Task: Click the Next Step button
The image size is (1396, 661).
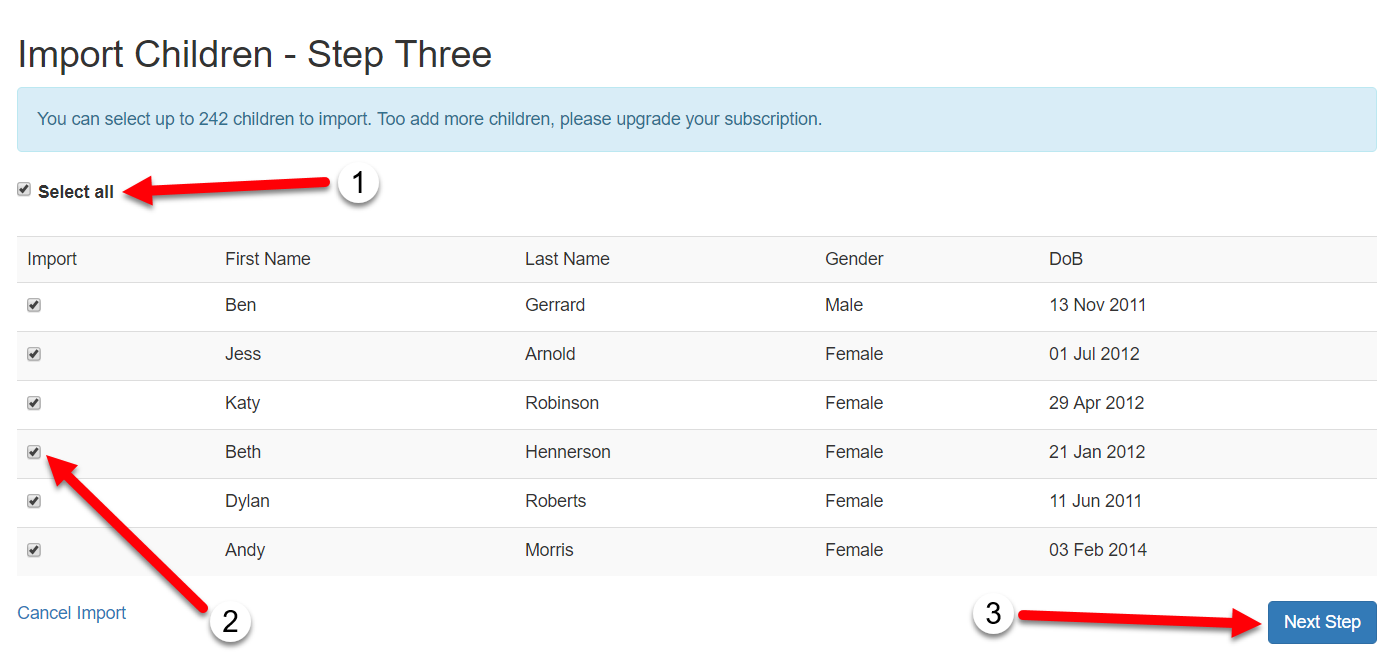Action: (1321, 622)
